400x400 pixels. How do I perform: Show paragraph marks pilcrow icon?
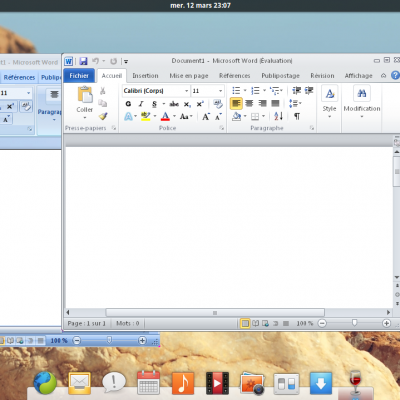297,116
